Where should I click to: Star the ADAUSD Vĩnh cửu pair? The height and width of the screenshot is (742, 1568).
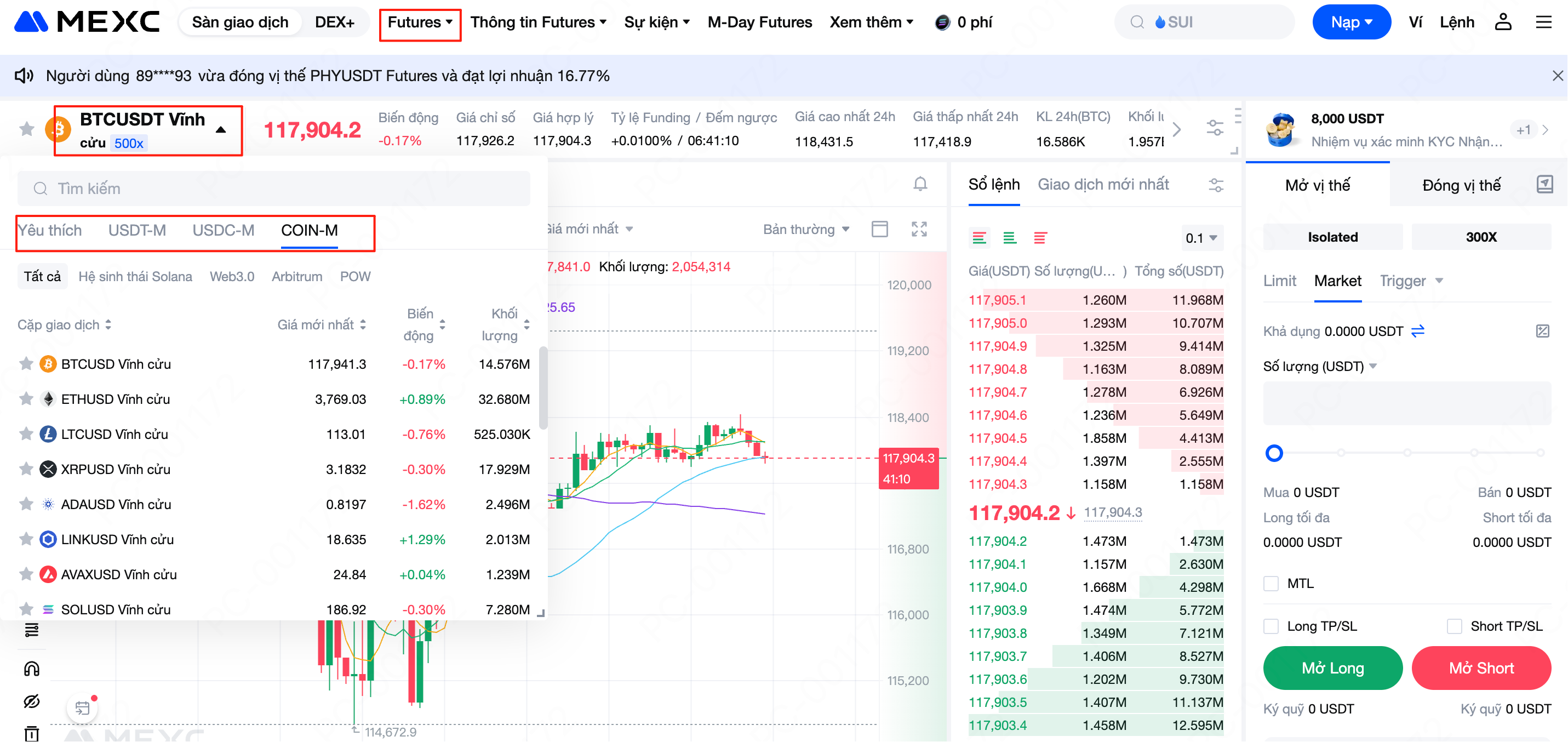(x=26, y=505)
